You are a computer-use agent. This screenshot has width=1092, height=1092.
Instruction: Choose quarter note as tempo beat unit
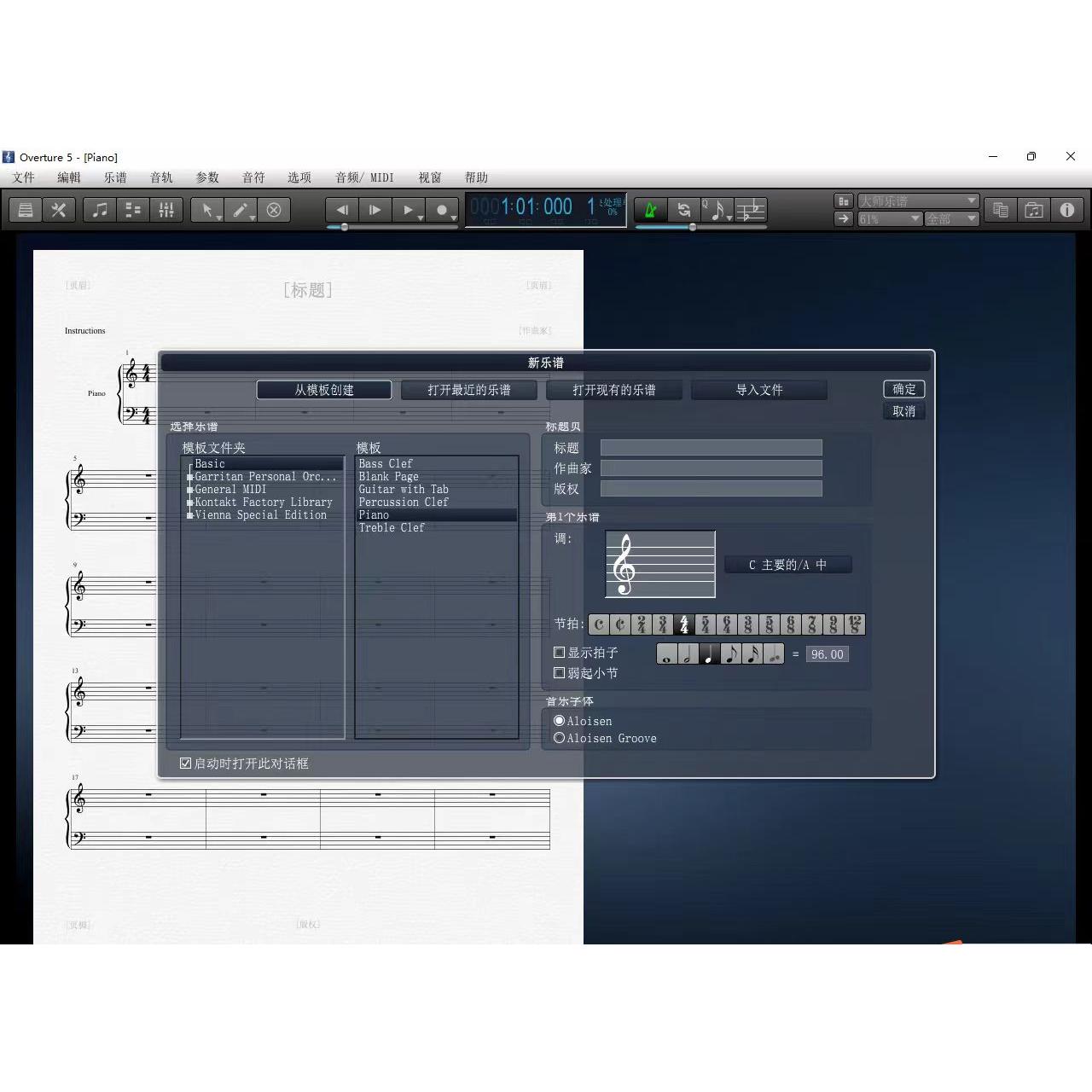point(710,654)
